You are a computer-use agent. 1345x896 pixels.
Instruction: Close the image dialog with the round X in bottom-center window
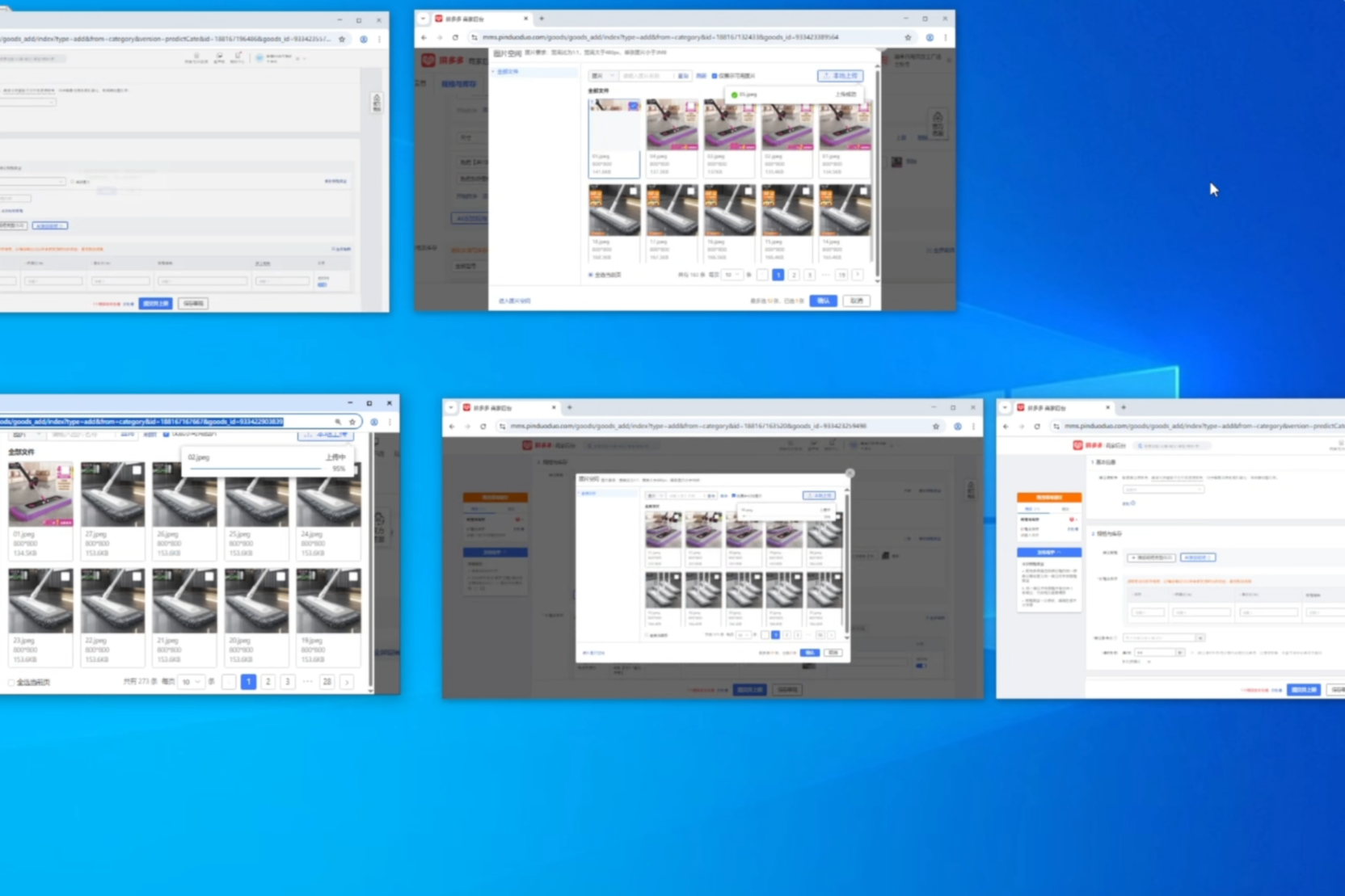pyautogui.click(x=850, y=473)
